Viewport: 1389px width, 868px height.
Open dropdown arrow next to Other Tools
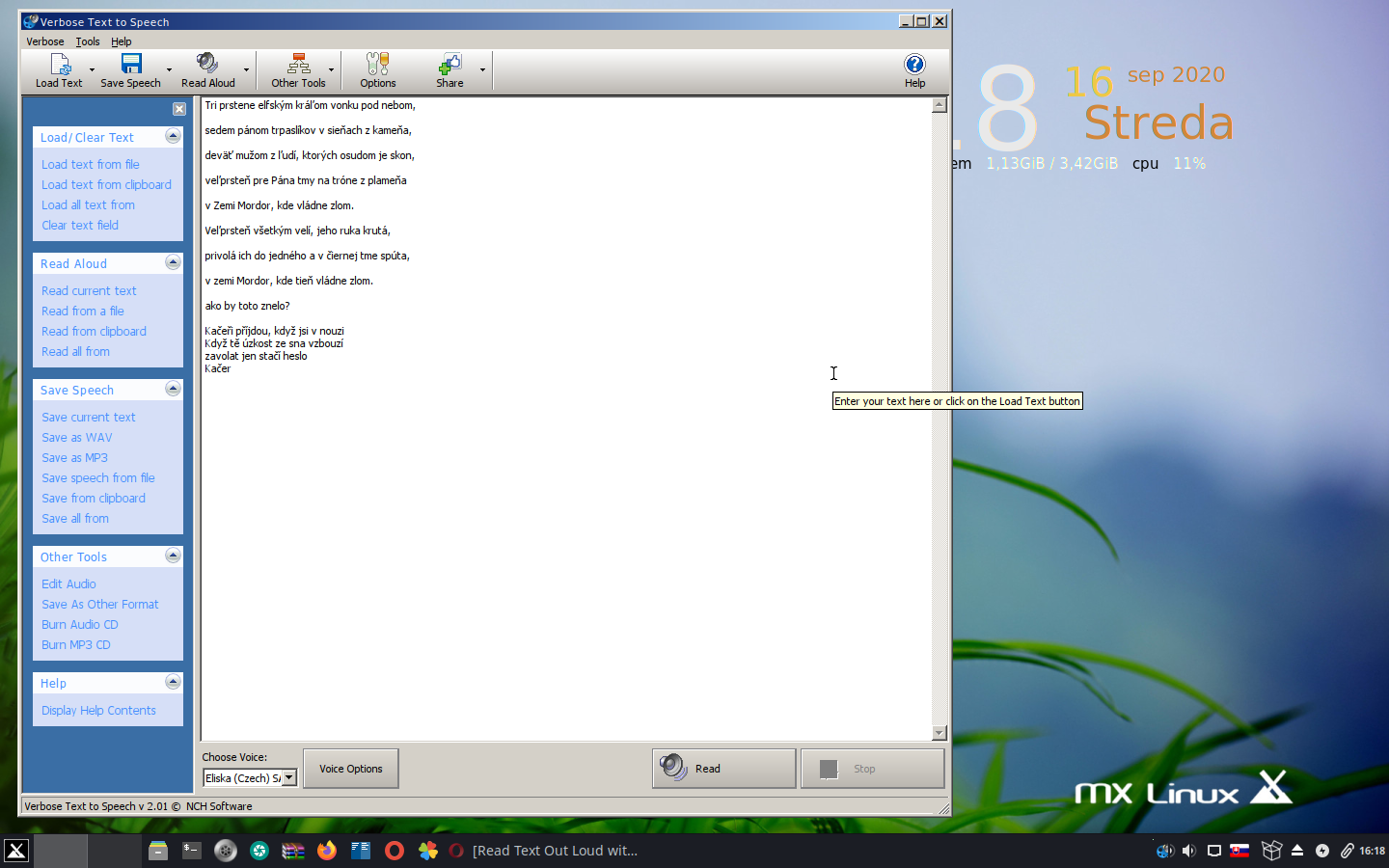tap(331, 70)
